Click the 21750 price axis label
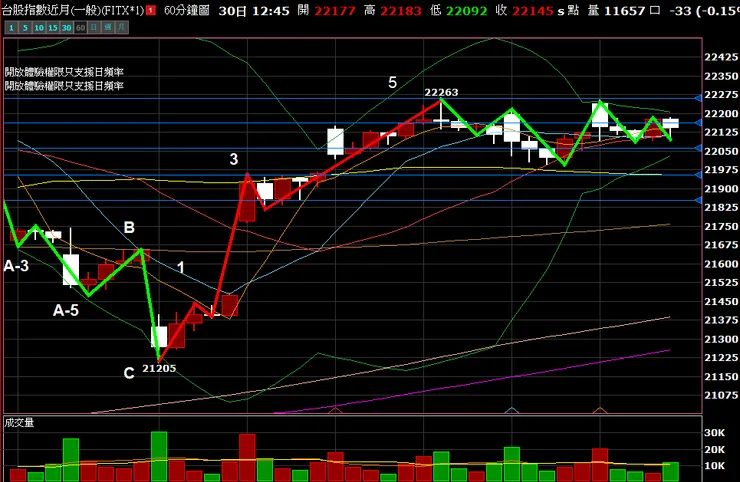 721,227
